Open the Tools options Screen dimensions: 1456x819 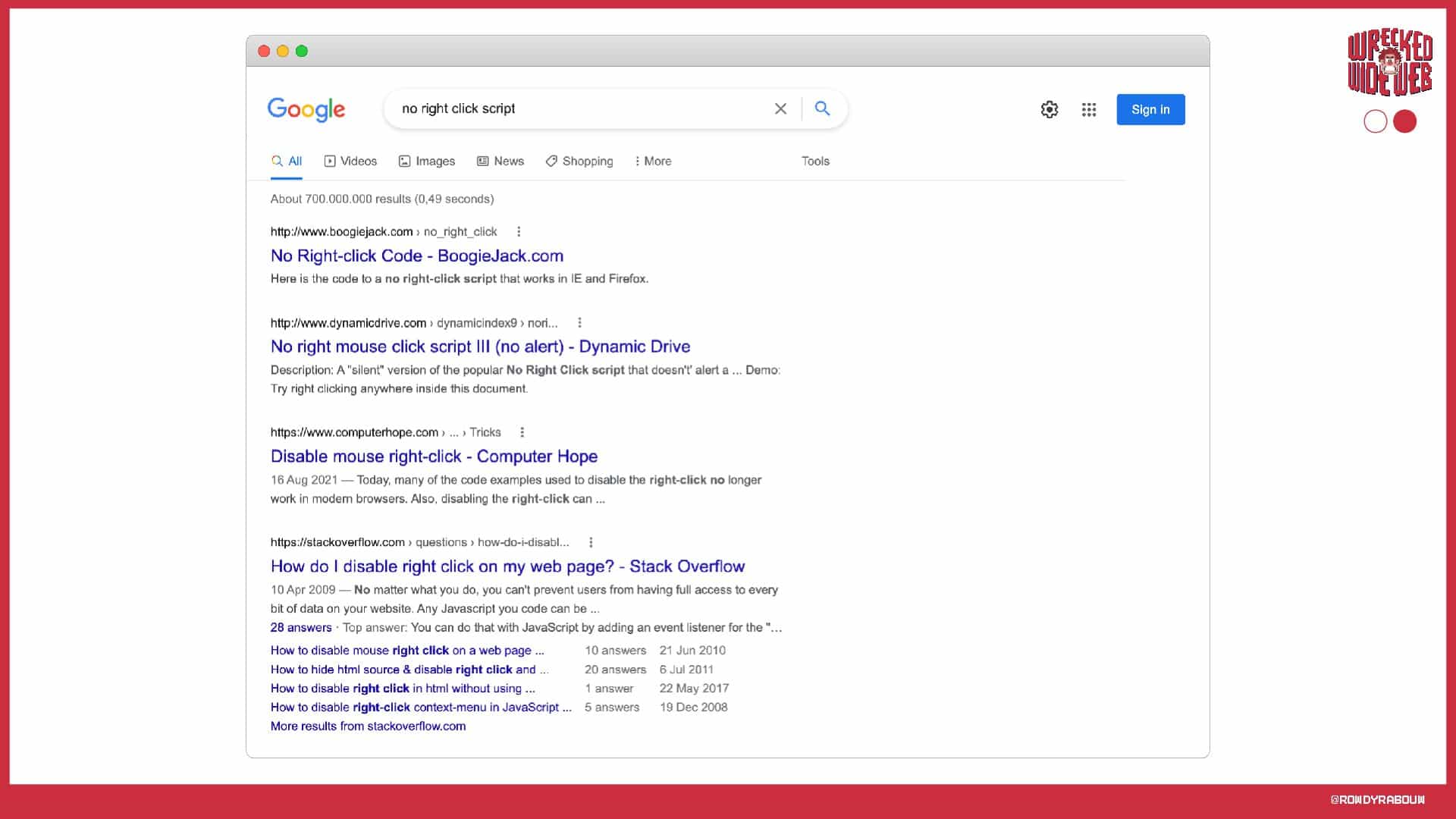[815, 161]
